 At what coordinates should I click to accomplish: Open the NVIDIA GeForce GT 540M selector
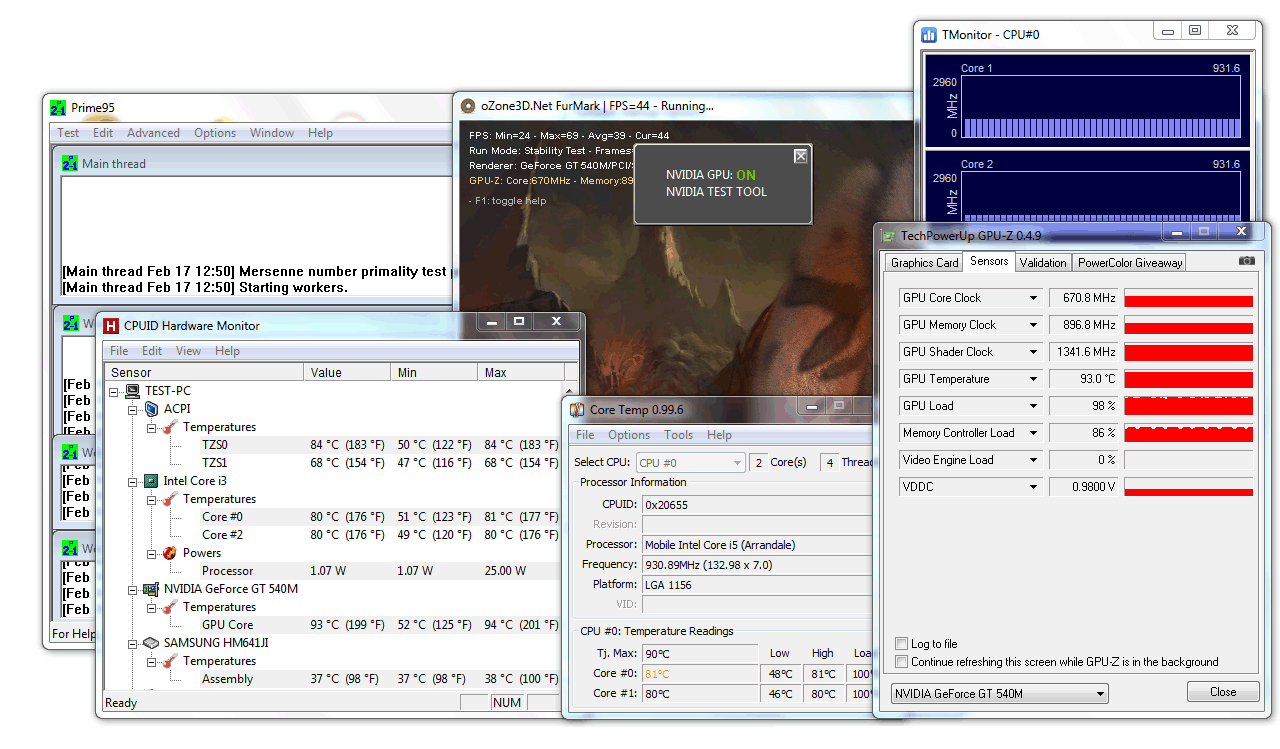click(x=999, y=694)
